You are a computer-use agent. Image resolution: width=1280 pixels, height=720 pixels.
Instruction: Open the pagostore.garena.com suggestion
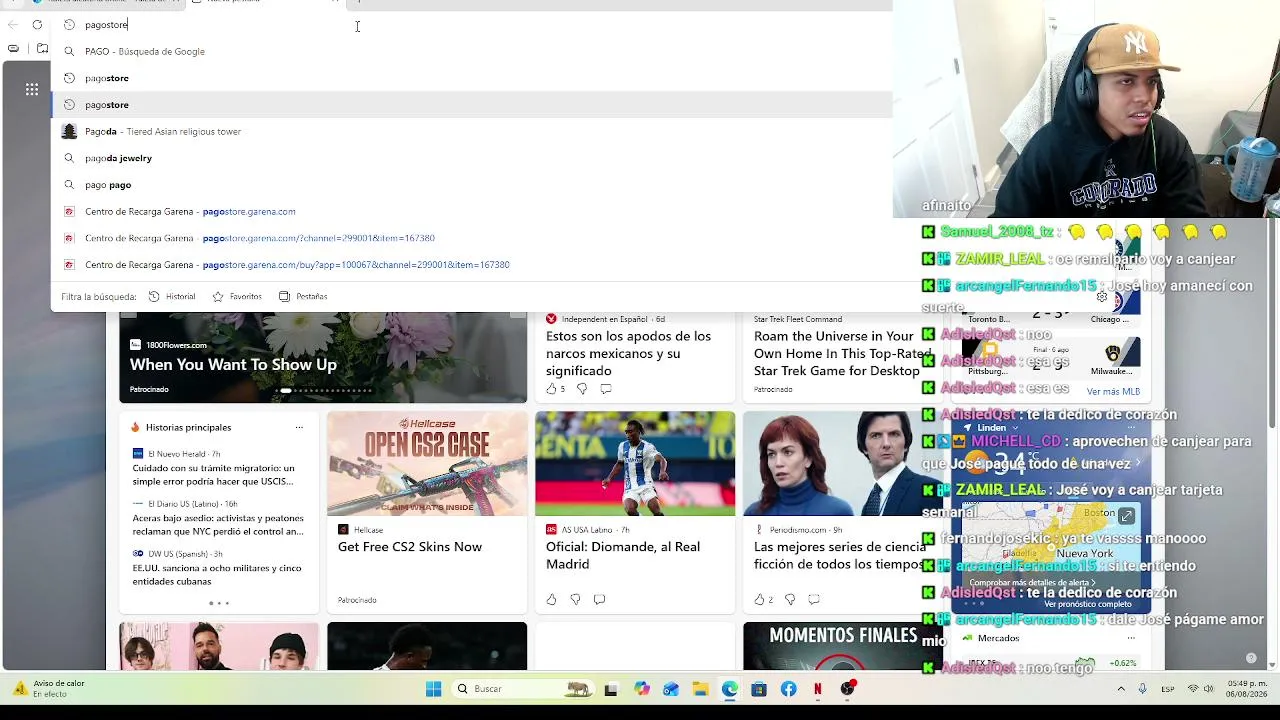471,212
